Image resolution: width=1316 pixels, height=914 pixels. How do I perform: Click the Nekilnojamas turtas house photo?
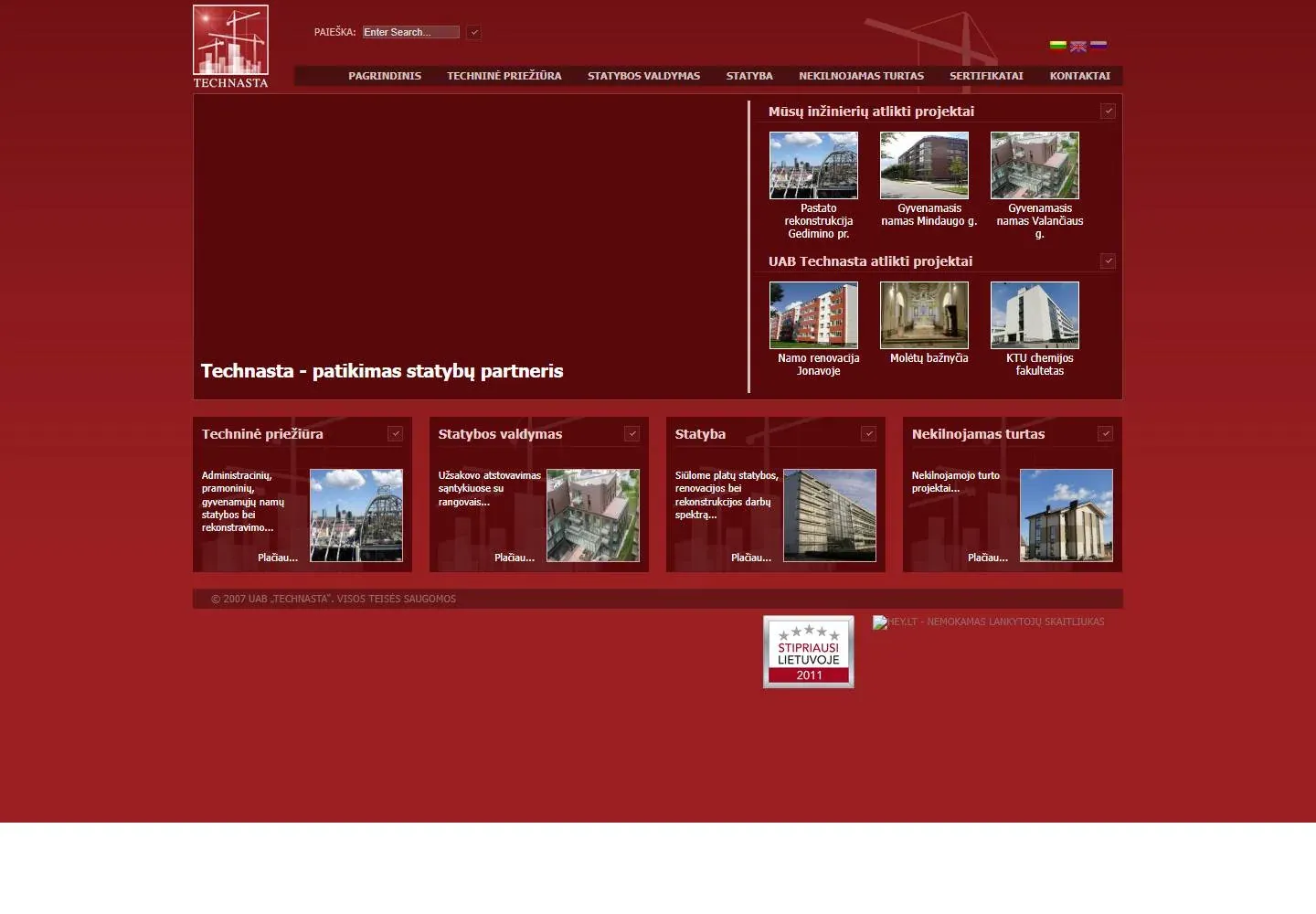click(1067, 515)
